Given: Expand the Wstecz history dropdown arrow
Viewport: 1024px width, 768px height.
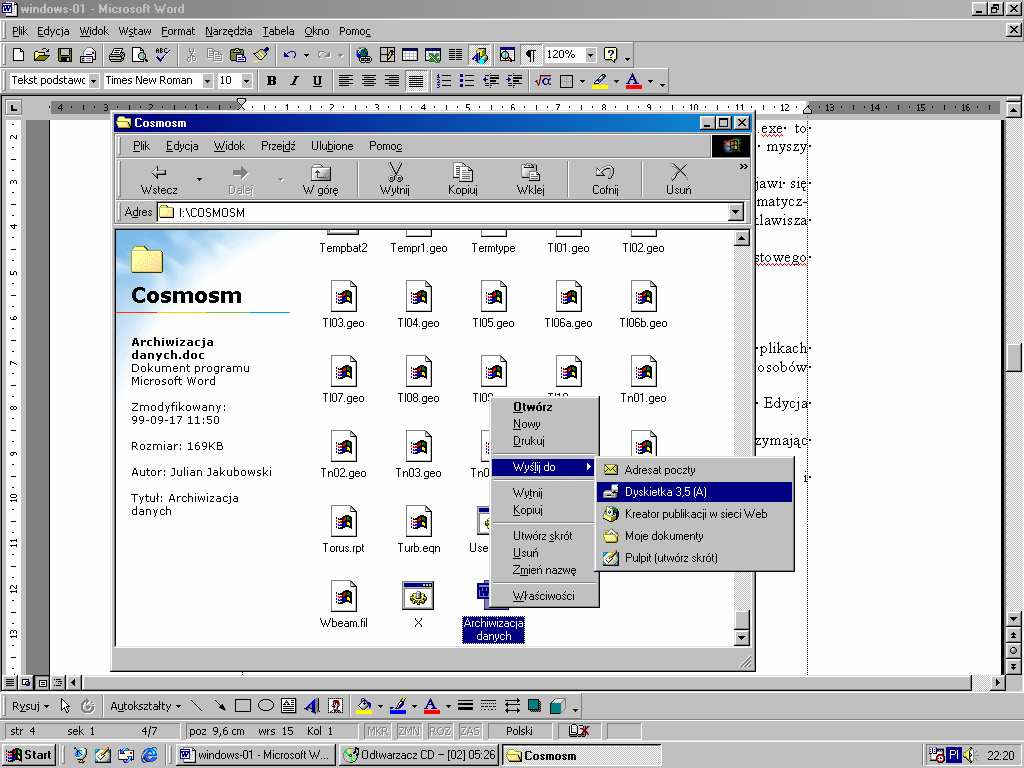Looking at the screenshot, I should click(x=199, y=180).
